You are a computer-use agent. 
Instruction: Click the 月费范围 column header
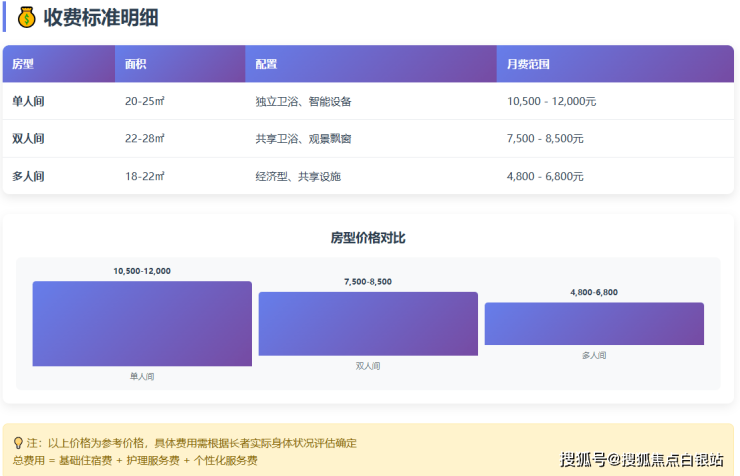tap(528, 64)
